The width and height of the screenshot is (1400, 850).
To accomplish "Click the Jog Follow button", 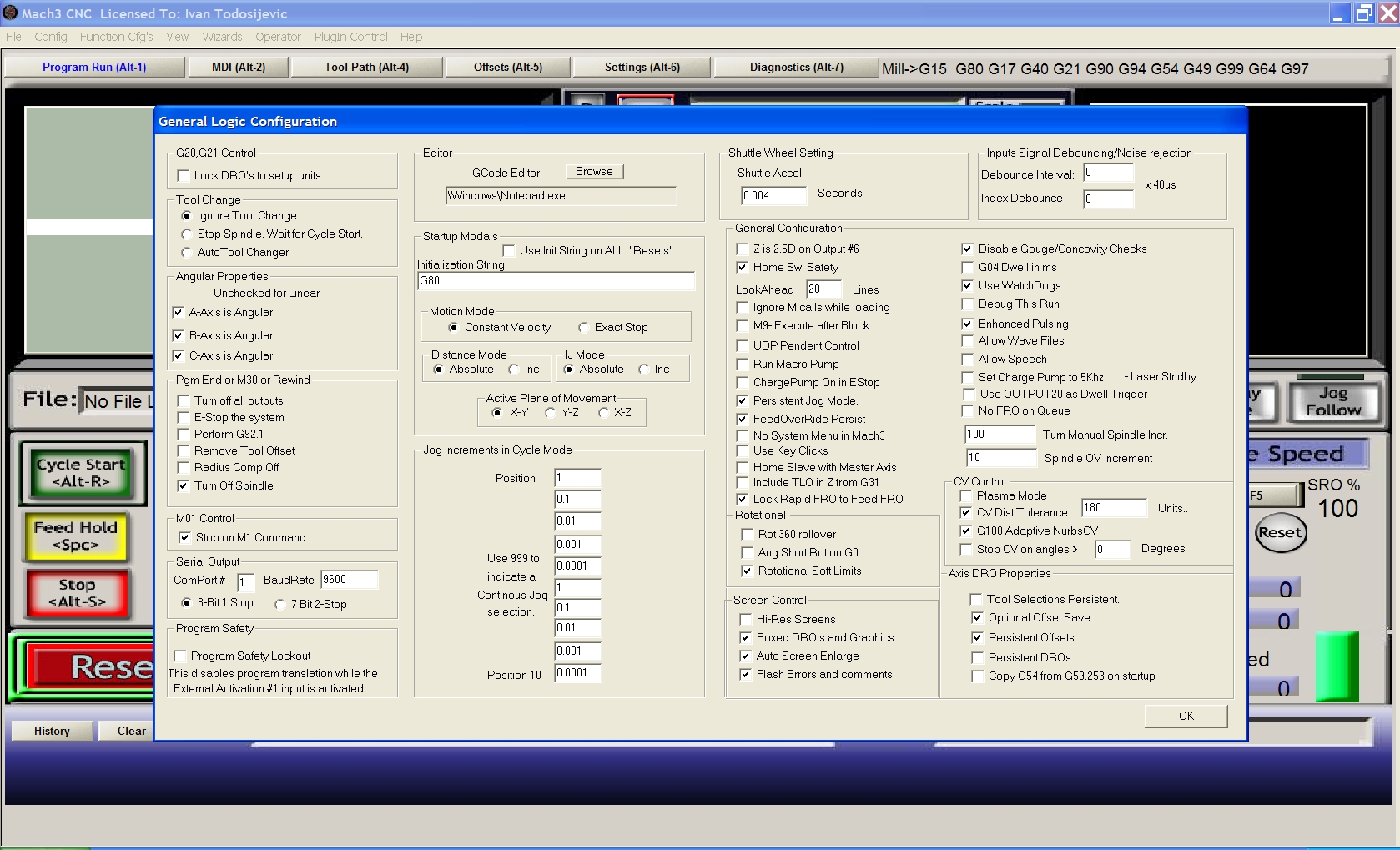I will pyautogui.click(x=1333, y=401).
